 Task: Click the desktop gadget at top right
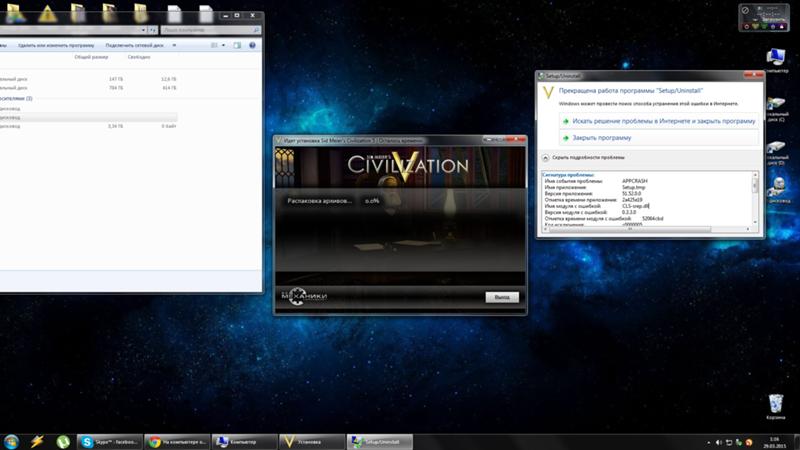click(764, 18)
